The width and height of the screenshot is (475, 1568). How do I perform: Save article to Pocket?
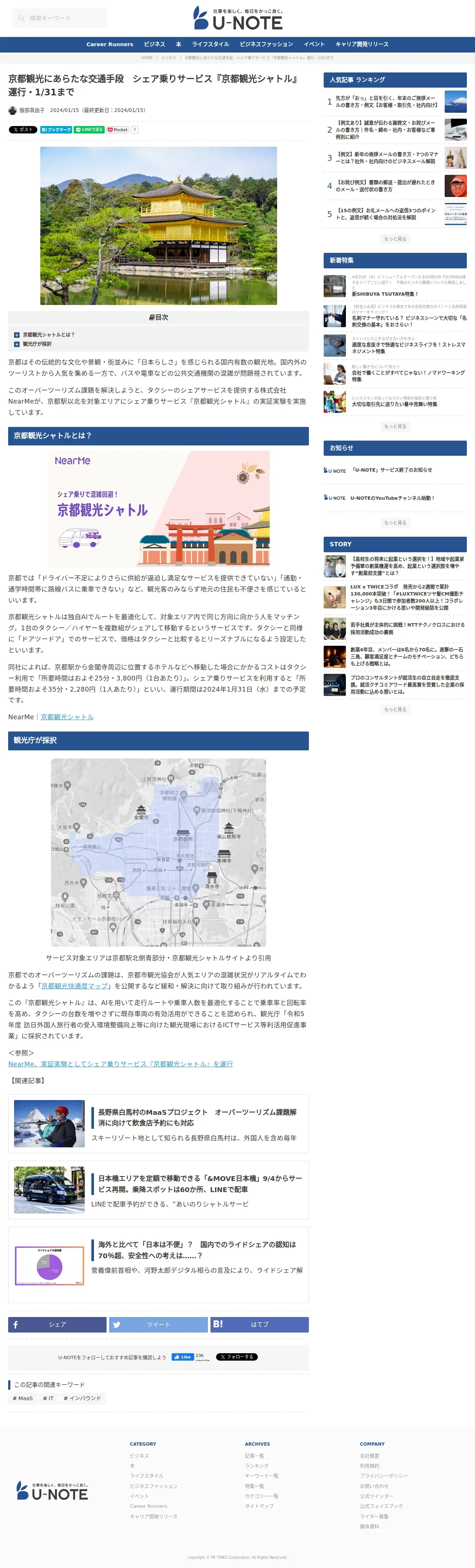(x=118, y=130)
